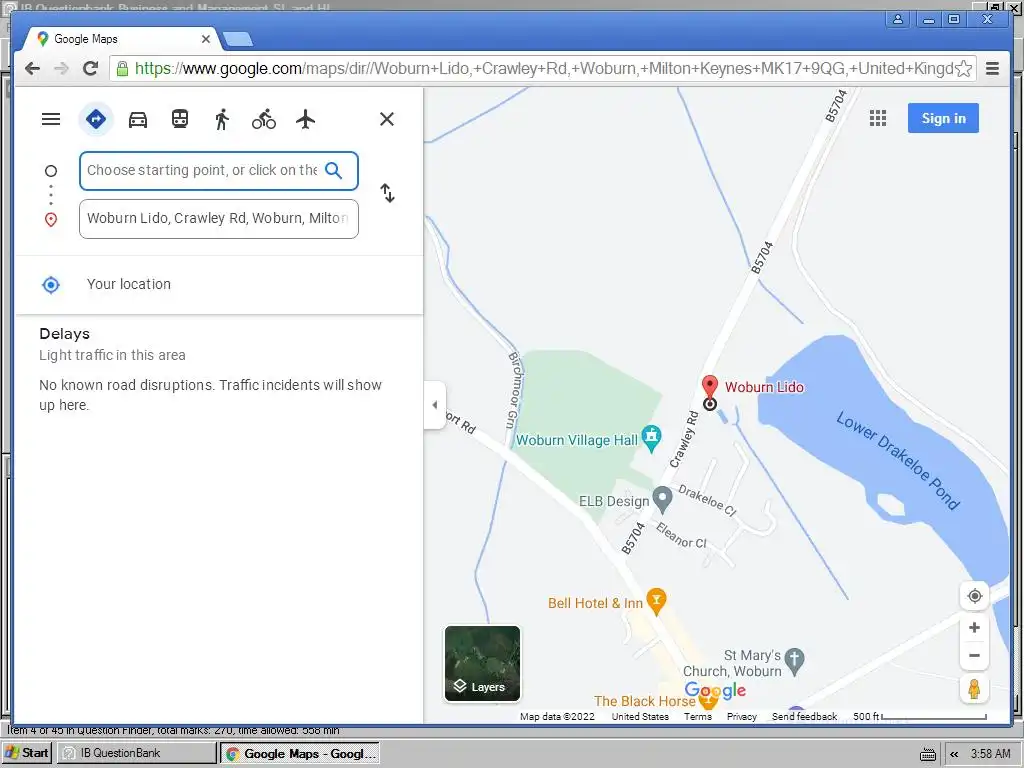This screenshot has width=1024, height=768.
Task: Reload the page
Action: coord(91,68)
